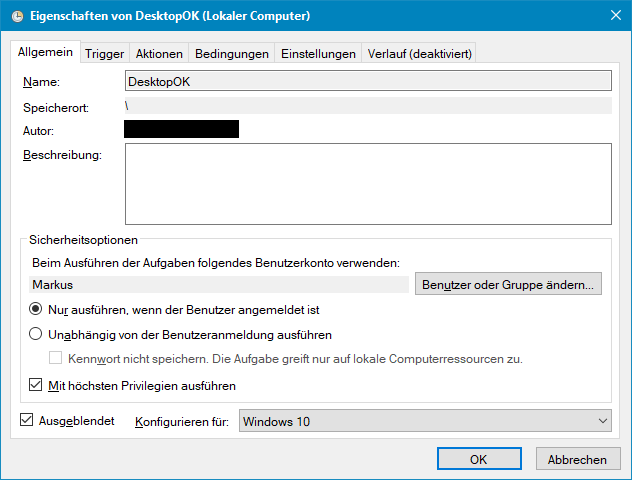Screen dimensions: 632x480
Task: Click inside the Beschreibung text box
Action: pyautogui.click(x=368, y=184)
